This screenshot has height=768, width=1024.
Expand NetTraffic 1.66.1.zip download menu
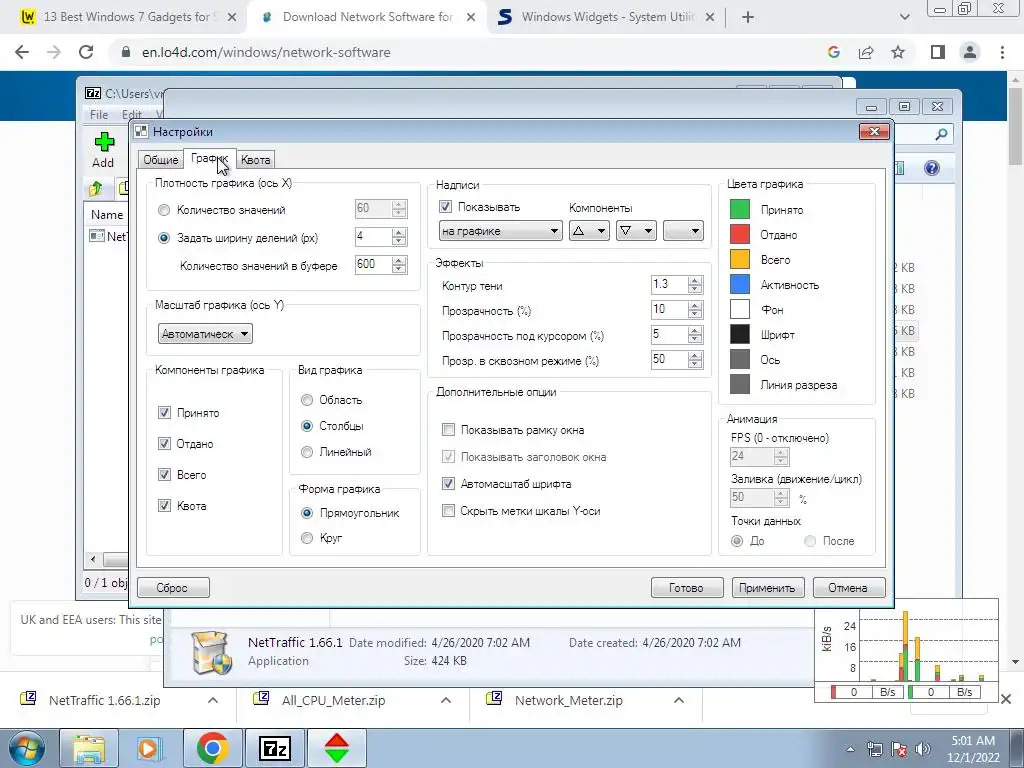coord(212,700)
